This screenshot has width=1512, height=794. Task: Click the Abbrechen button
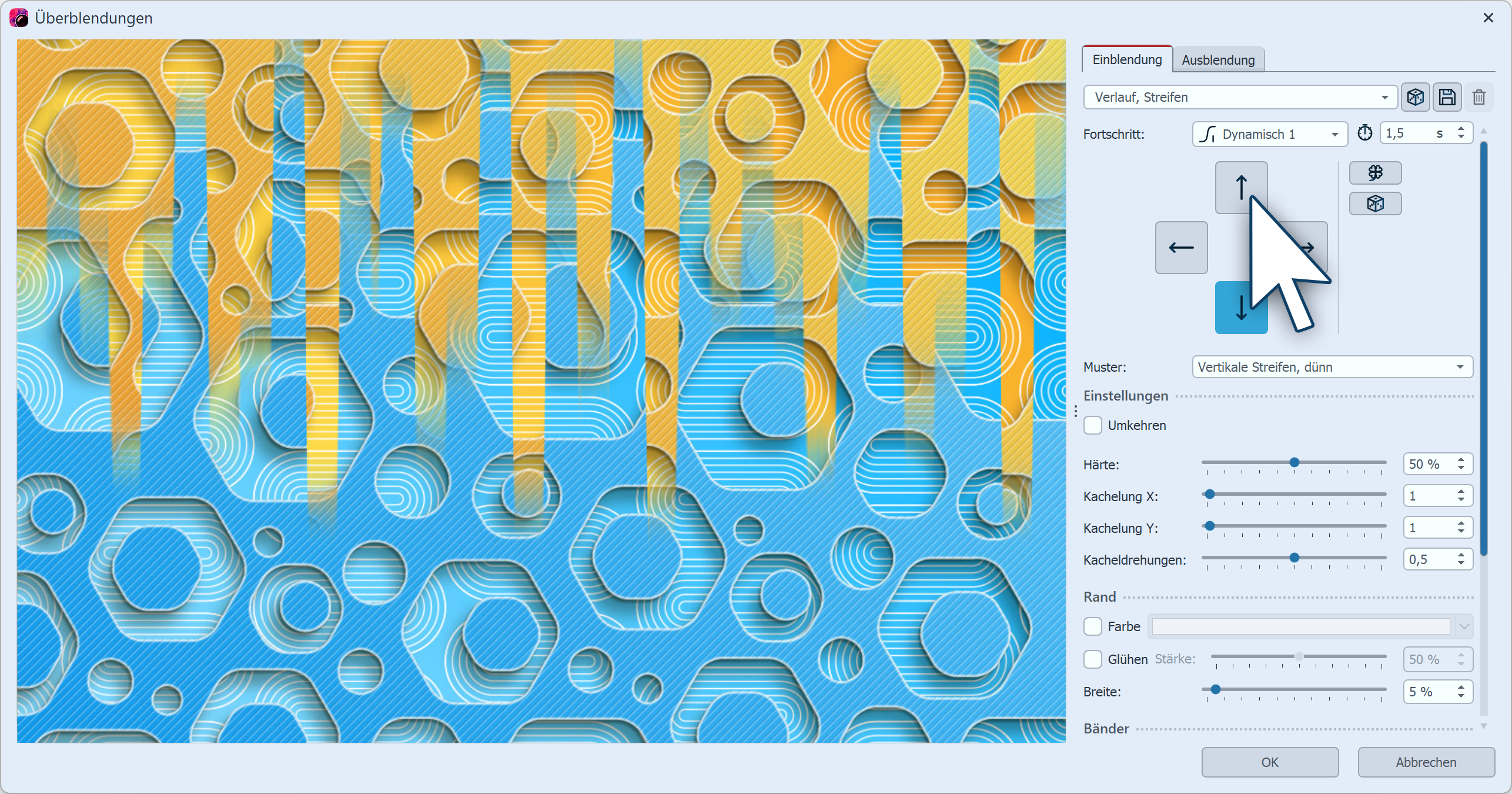pos(1426,762)
